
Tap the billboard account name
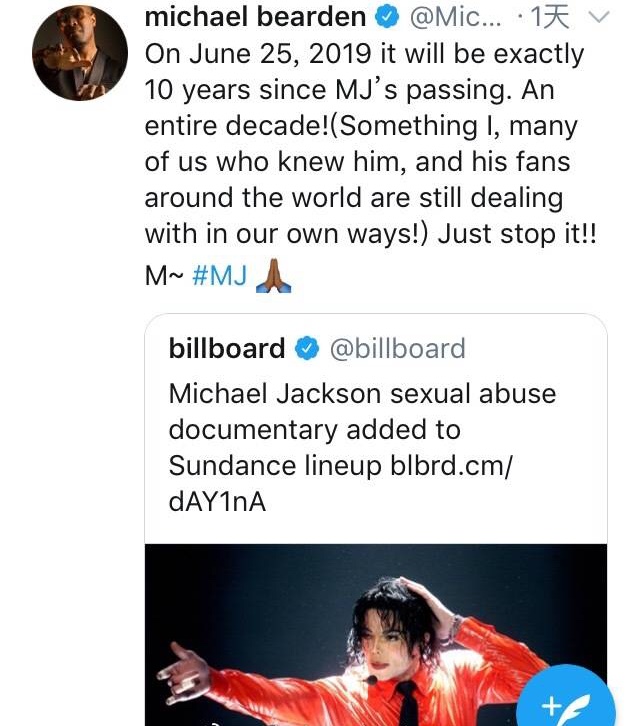226,348
